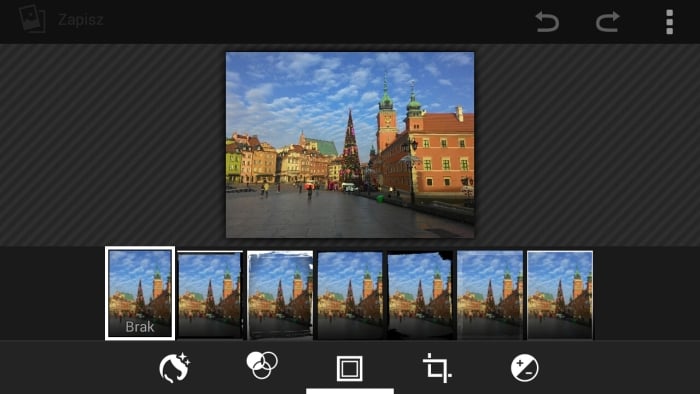Select the Brak no-border thumbnail
700x394 pixels.
pyautogui.click(x=140, y=293)
